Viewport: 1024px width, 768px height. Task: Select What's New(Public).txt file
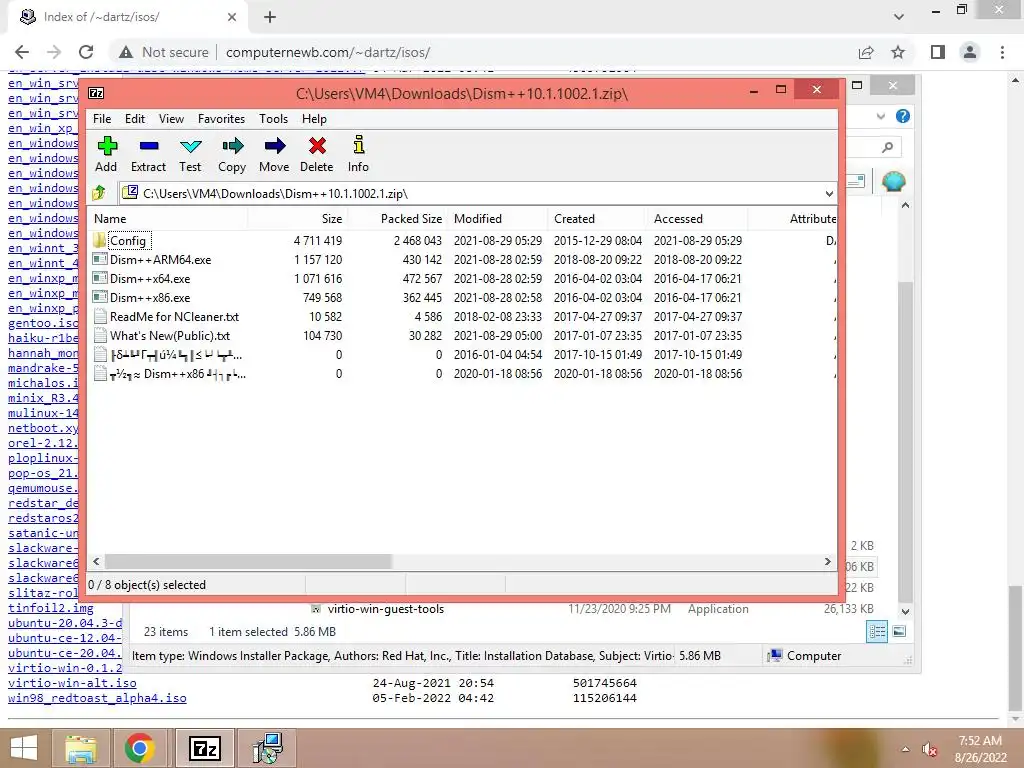[170, 336]
